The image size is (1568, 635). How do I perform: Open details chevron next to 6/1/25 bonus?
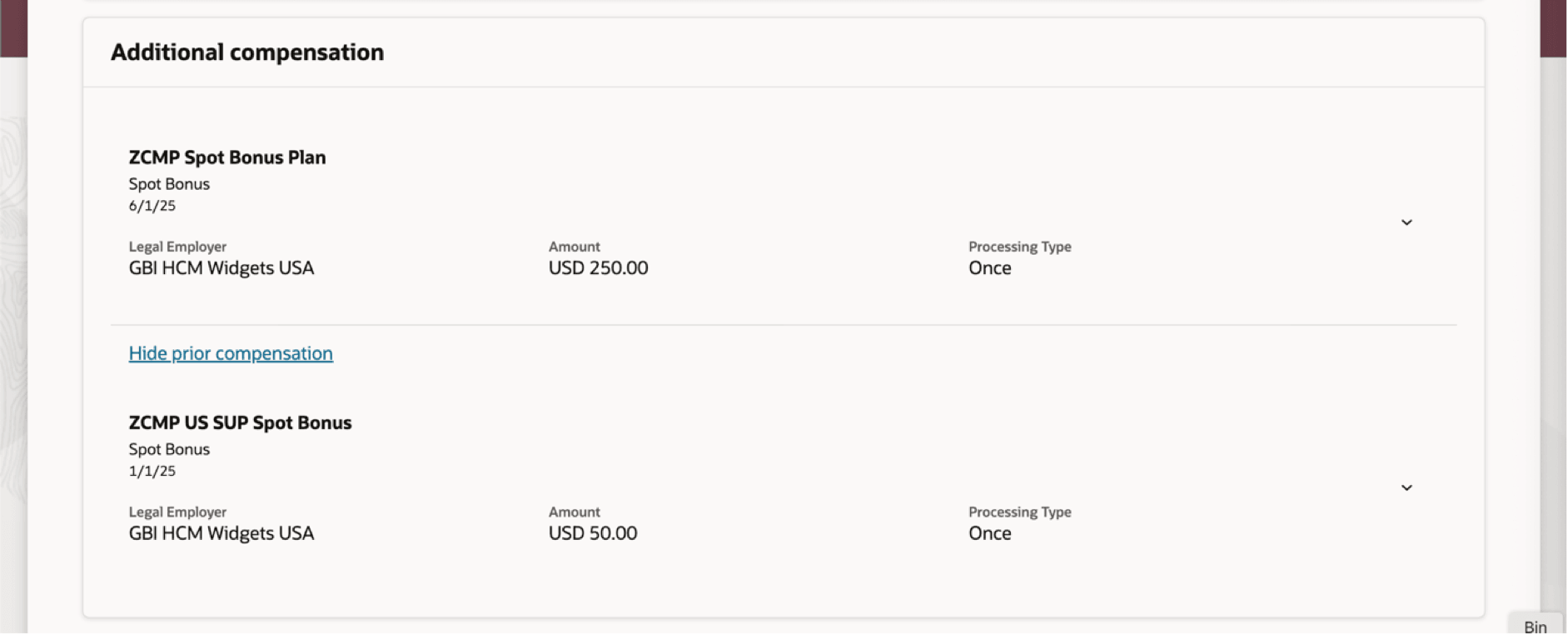coord(1406,222)
